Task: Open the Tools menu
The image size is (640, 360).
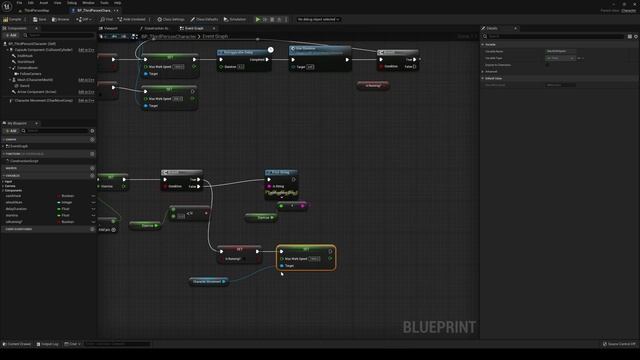Action: [104, 3]
